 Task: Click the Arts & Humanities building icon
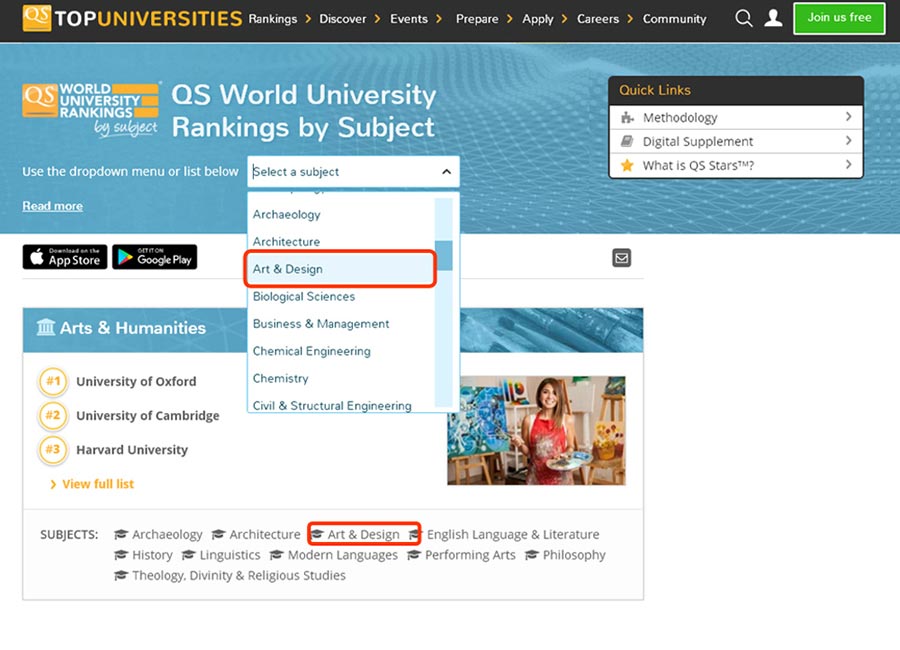[x=46, y=327]
